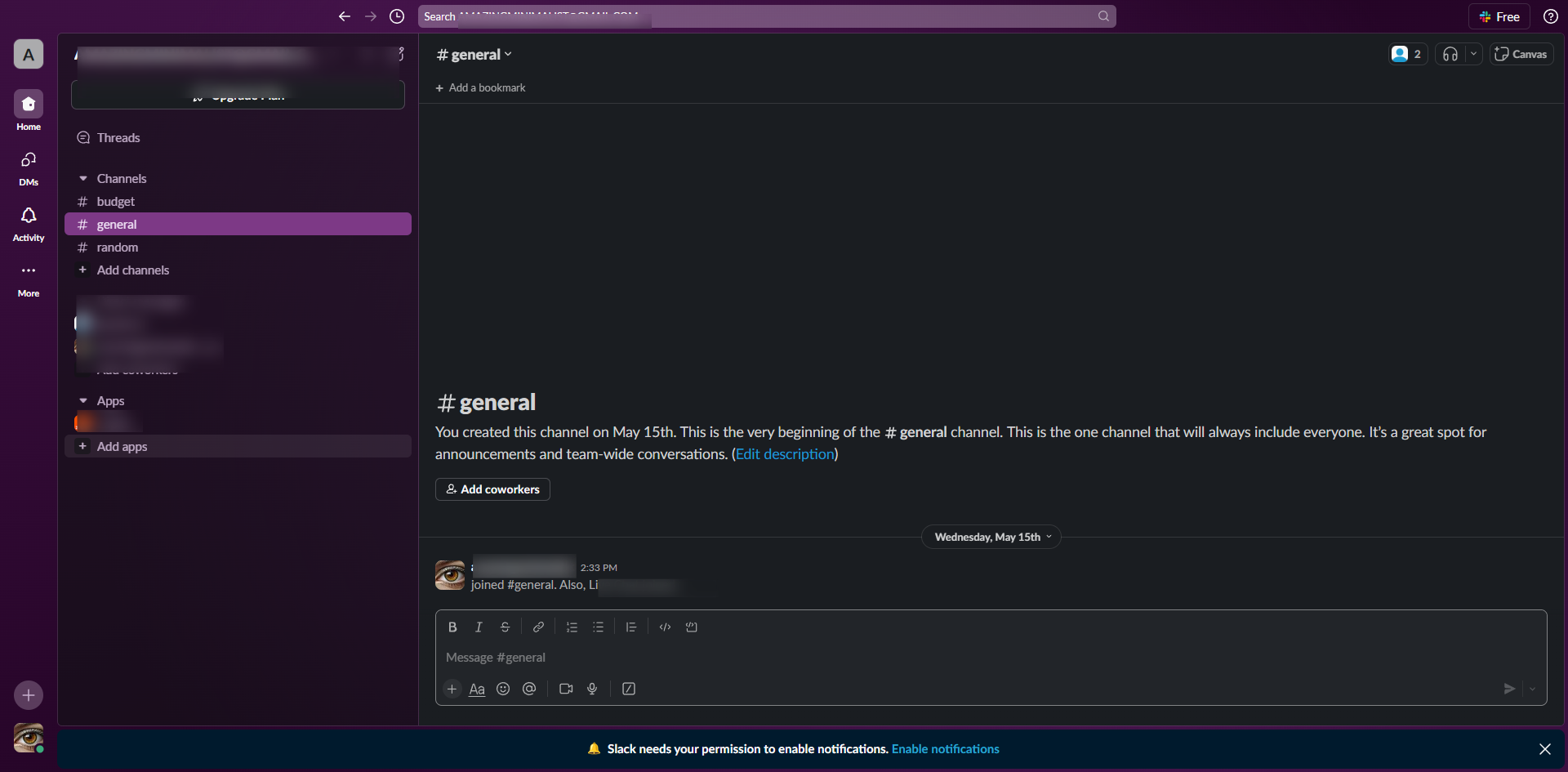Open the Activity bell
The image size is (1568, 772).
coord(29,223)
